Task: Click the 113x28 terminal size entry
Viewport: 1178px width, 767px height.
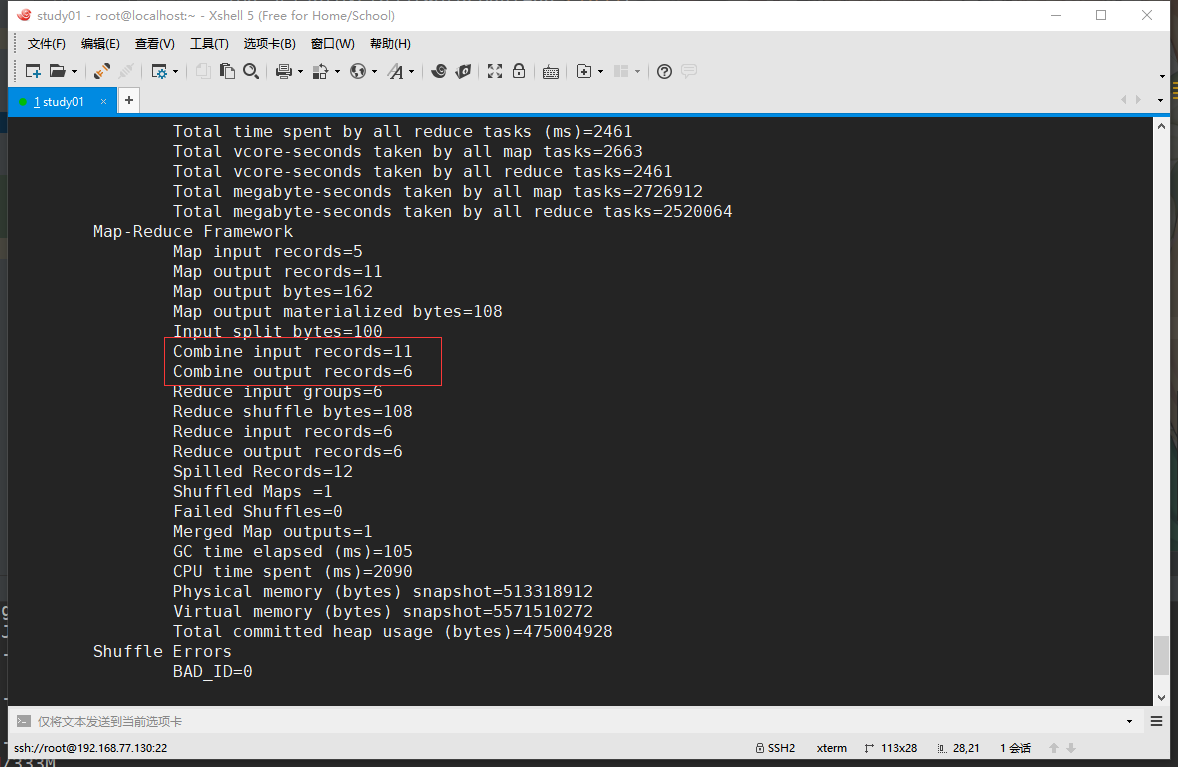Action: tap(891, 748)
